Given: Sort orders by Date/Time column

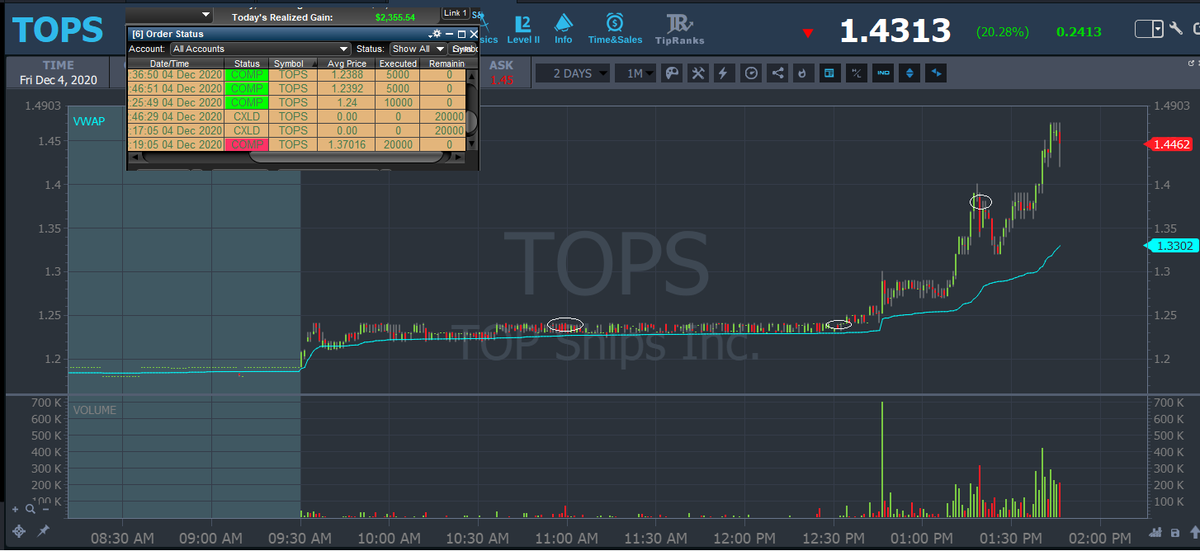Looking at the screenshot, I should point(176,63).
